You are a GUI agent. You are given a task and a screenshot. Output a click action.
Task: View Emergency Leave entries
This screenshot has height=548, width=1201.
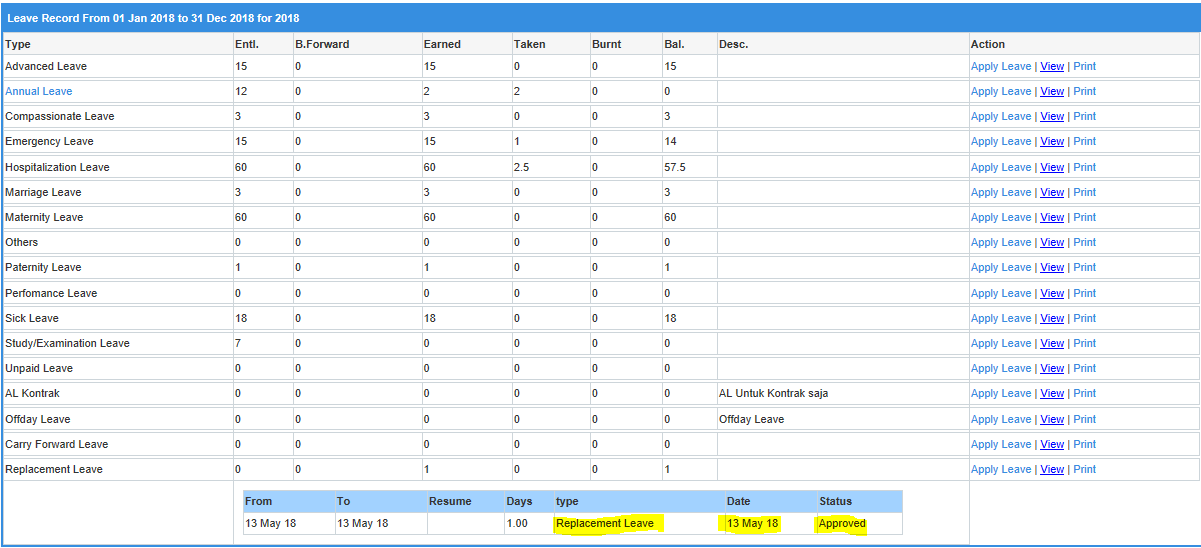pos(1052,141)
